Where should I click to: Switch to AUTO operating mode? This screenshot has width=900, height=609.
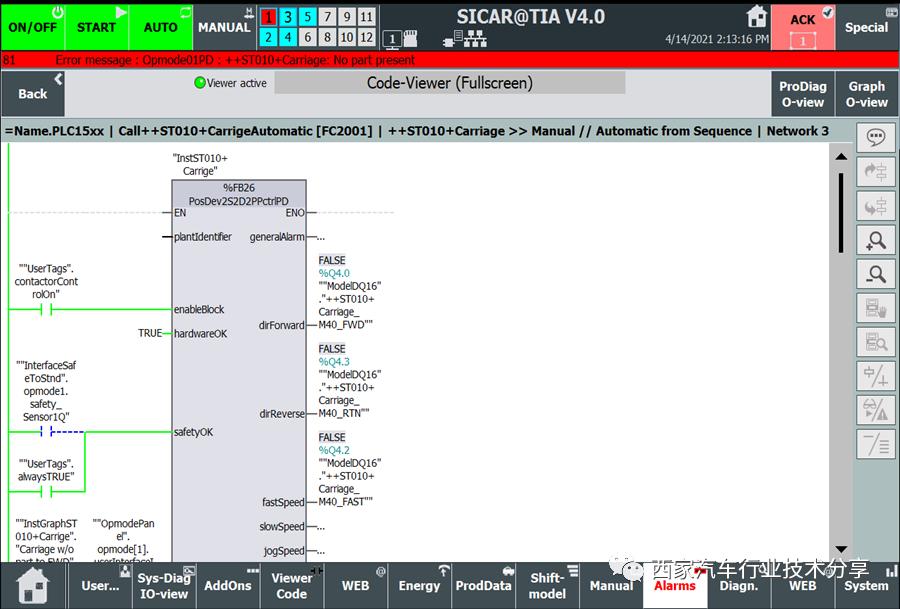coord(160,25)
